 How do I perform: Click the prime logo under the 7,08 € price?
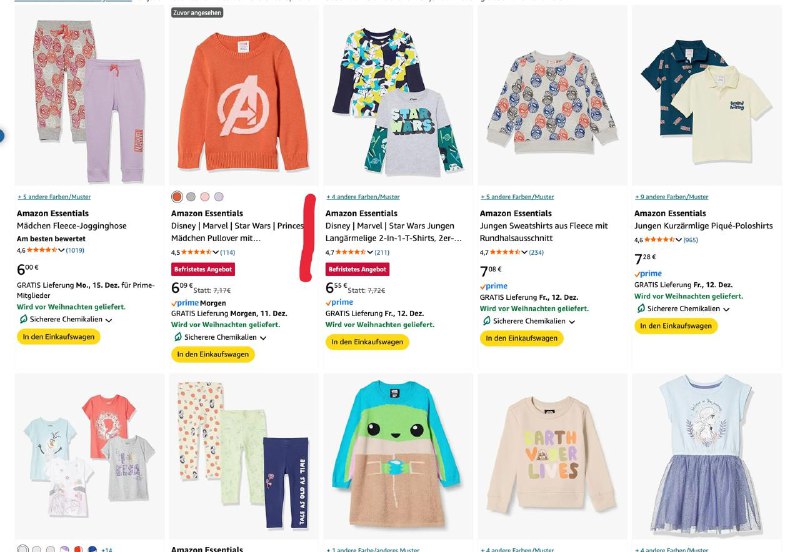coord(494,286)
